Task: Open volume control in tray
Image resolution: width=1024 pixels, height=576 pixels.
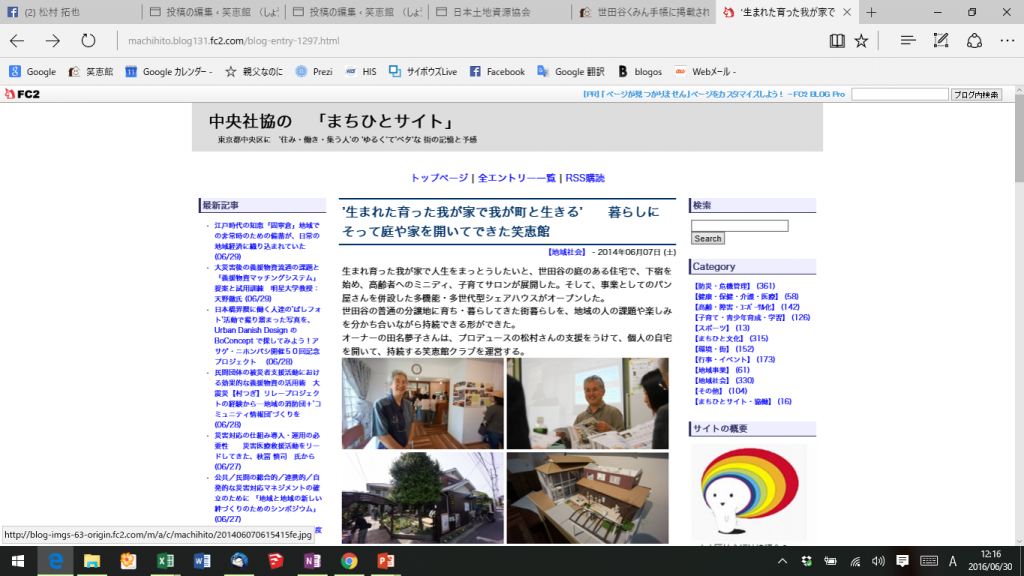Action: [878, 561]
